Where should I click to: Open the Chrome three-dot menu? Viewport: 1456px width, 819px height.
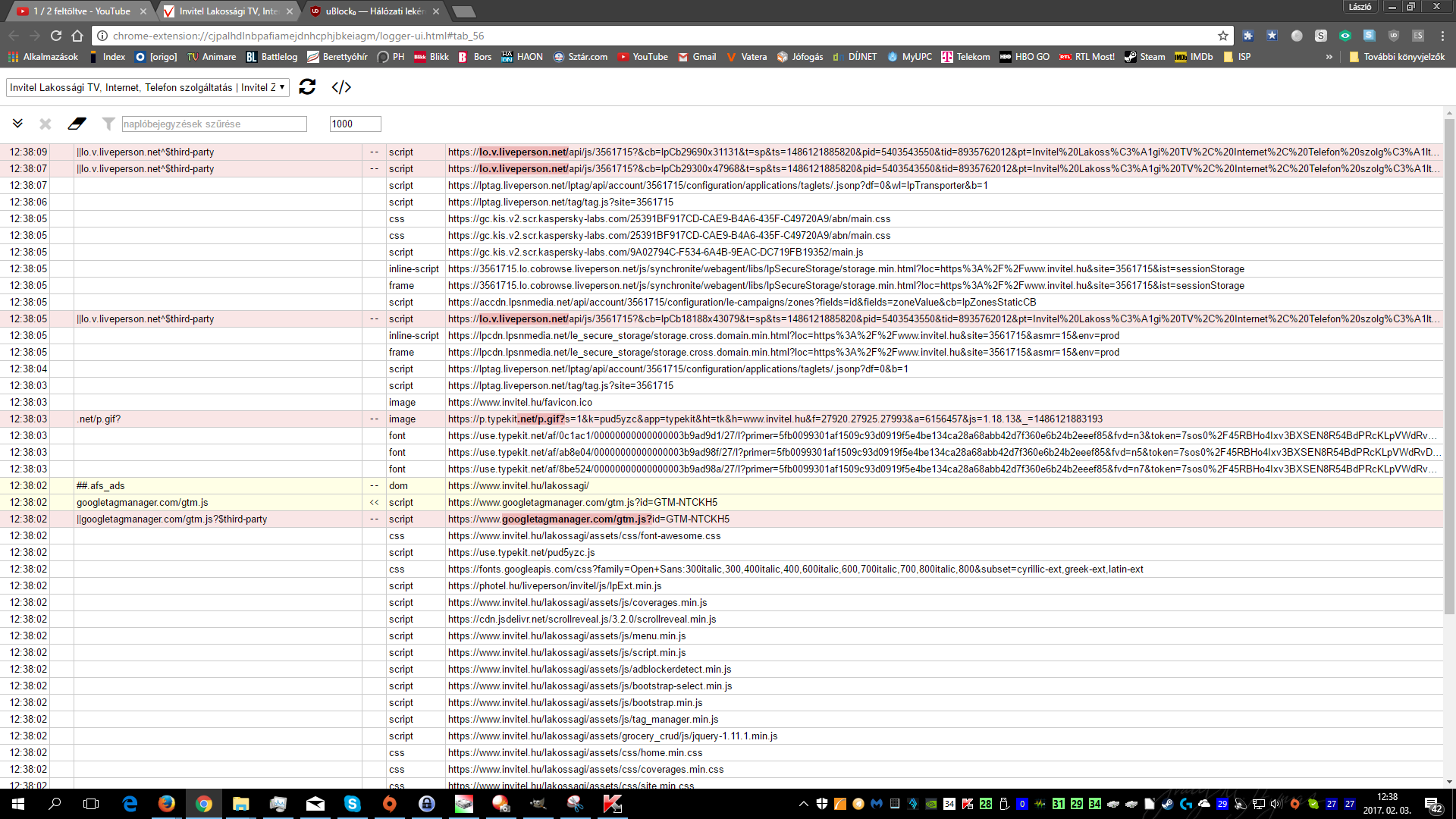(1442, 36)
